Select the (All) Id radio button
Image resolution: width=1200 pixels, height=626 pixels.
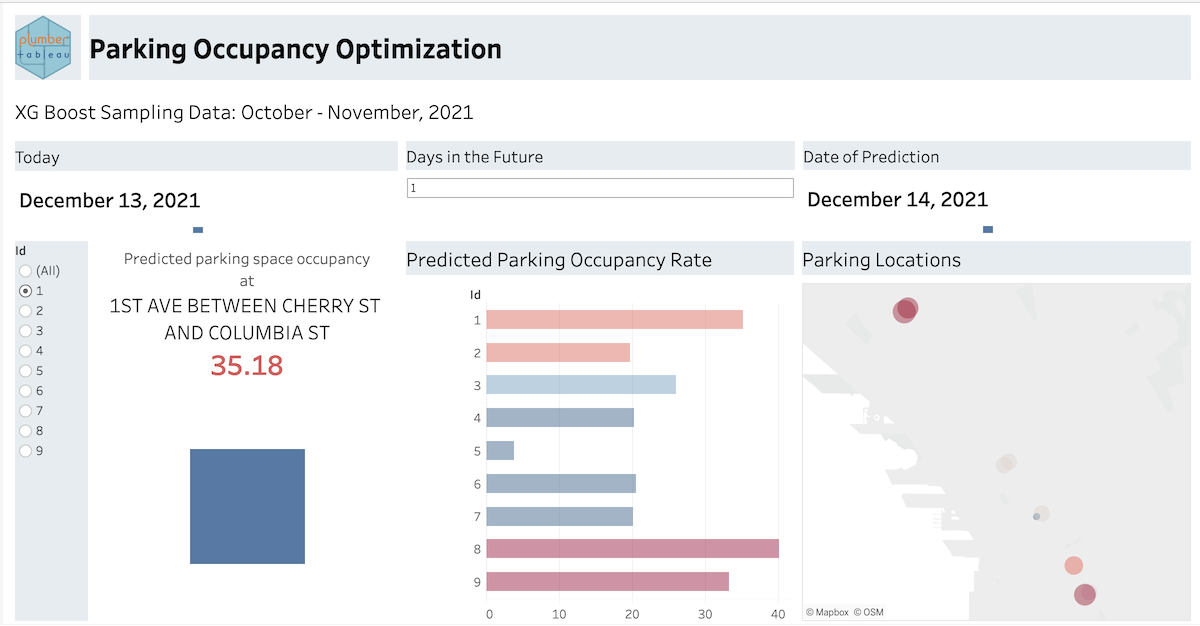26,271
